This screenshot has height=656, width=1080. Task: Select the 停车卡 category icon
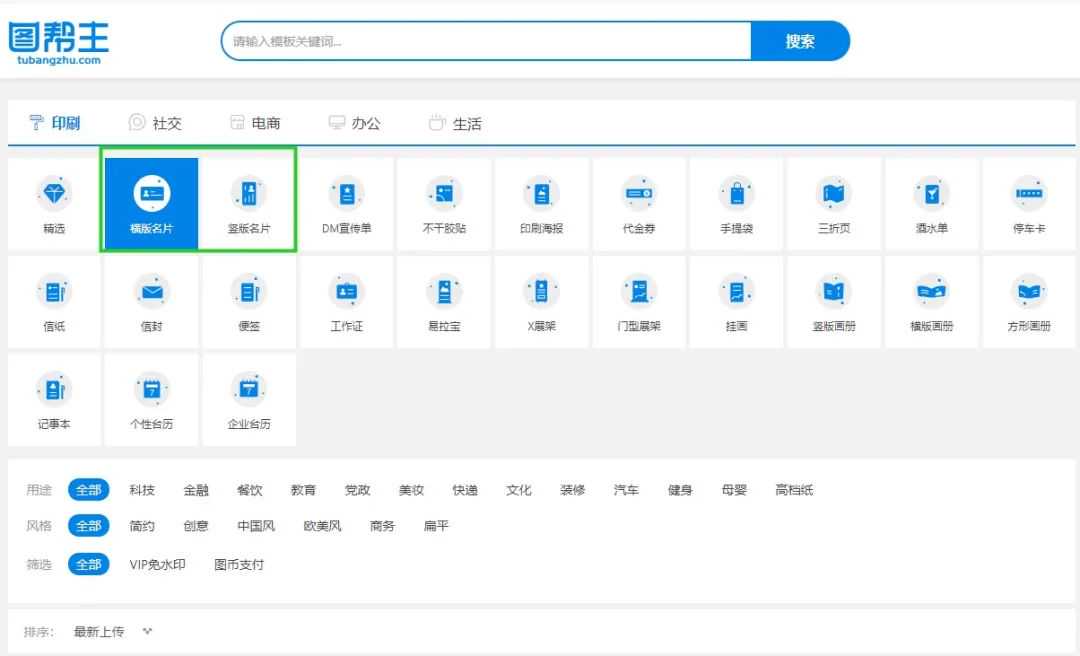coord(1029,193)
